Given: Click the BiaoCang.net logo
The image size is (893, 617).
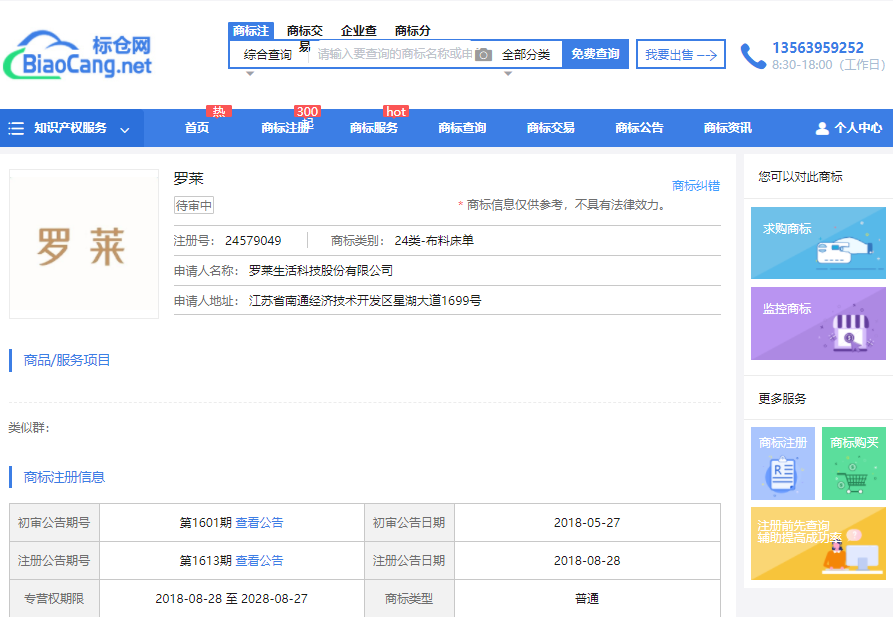Looking at the screenshot, I should coord(77,55).
